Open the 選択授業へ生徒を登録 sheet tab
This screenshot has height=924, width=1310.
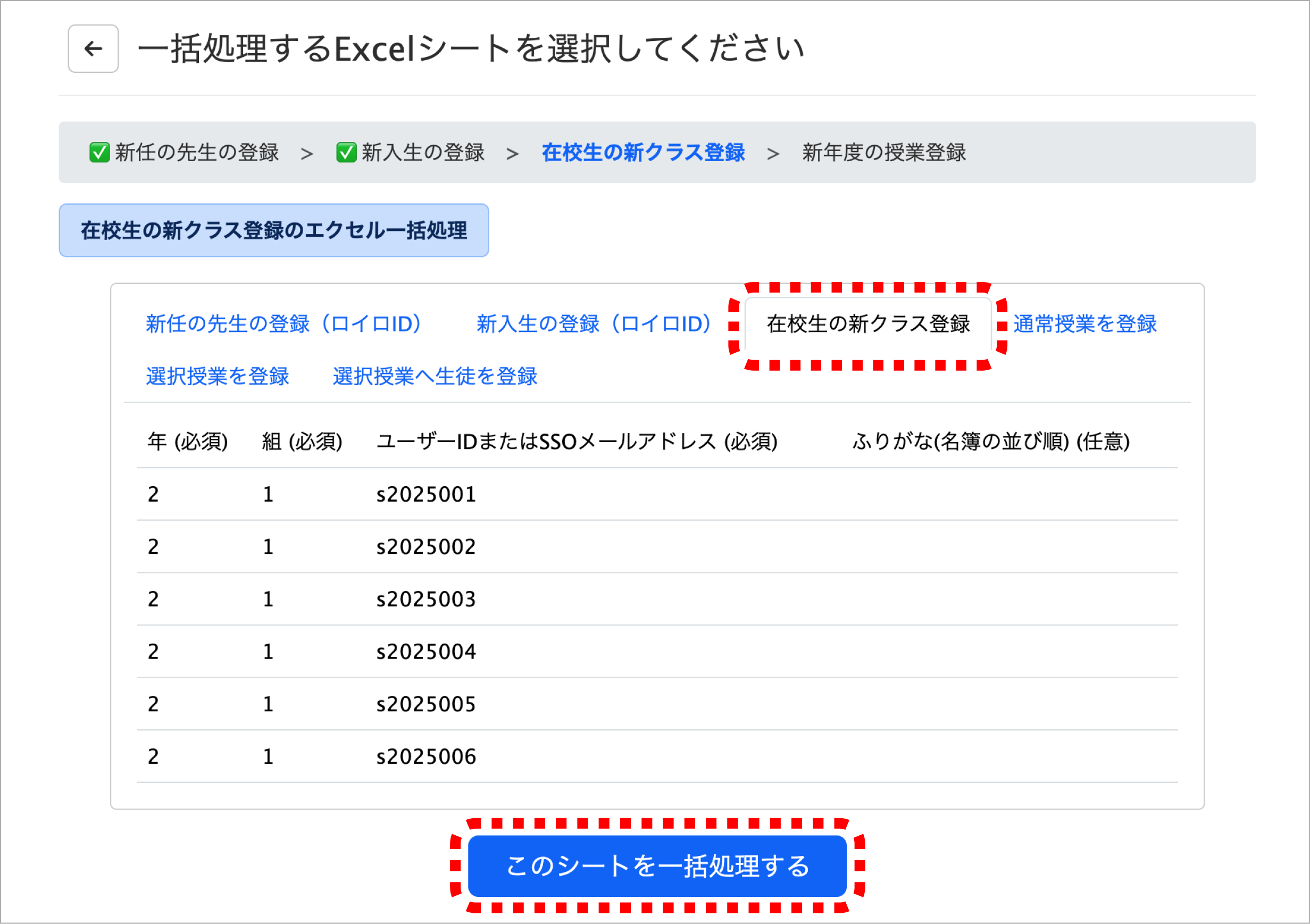(434, 376)
